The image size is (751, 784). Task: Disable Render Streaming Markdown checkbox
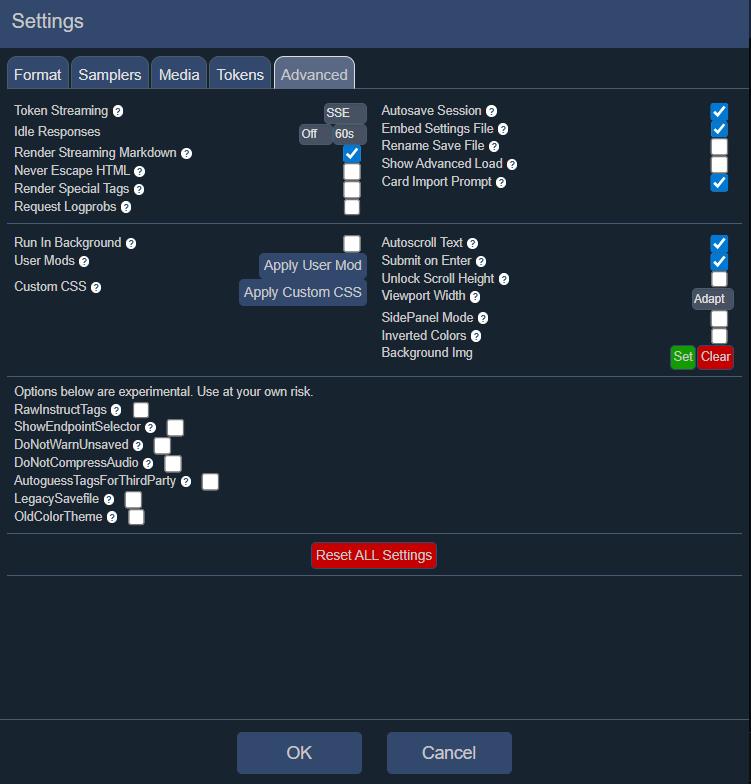tap(352, 154)
